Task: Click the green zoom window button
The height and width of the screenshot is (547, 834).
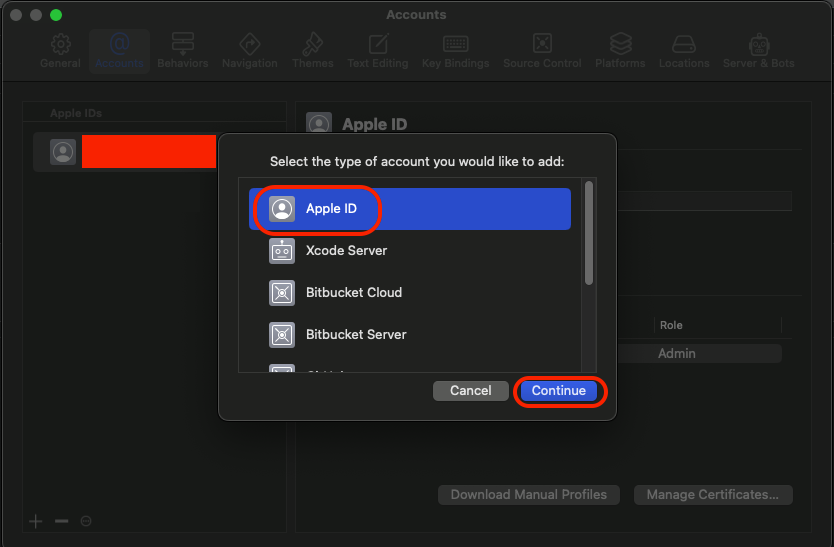Action: (56, 15)
